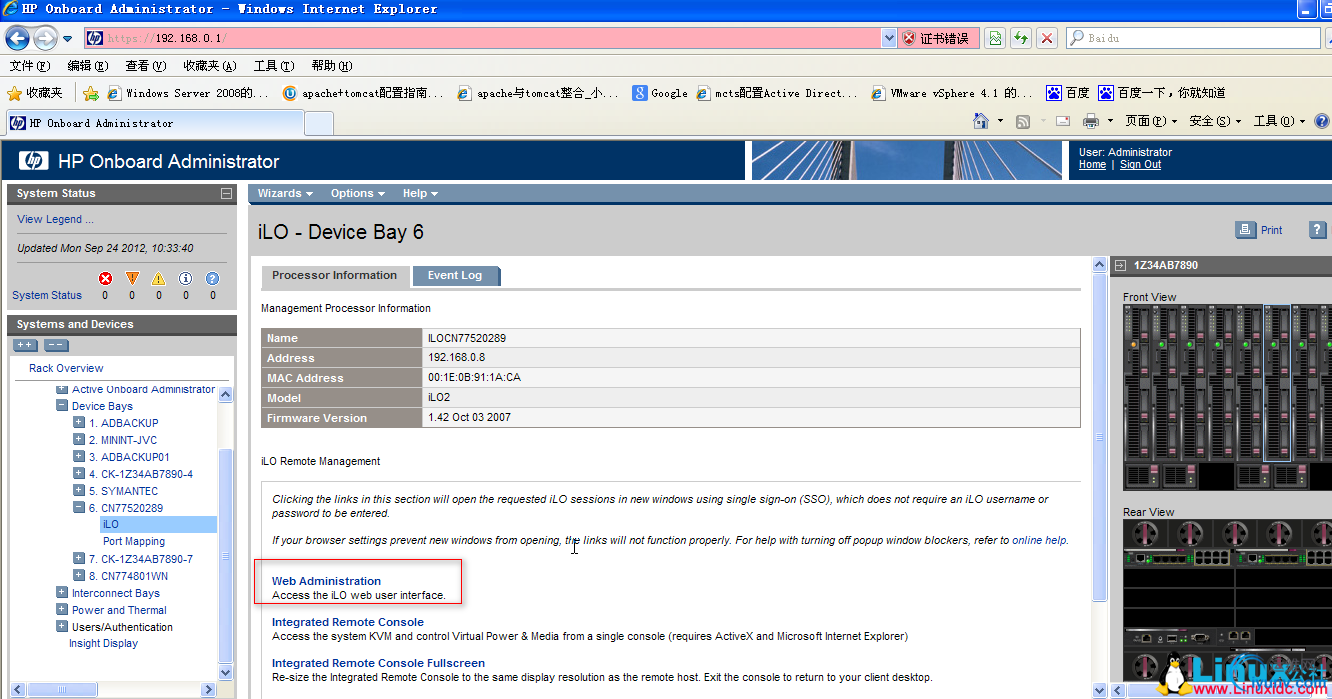Click the Stop loading red X icon

point(1047,38)
